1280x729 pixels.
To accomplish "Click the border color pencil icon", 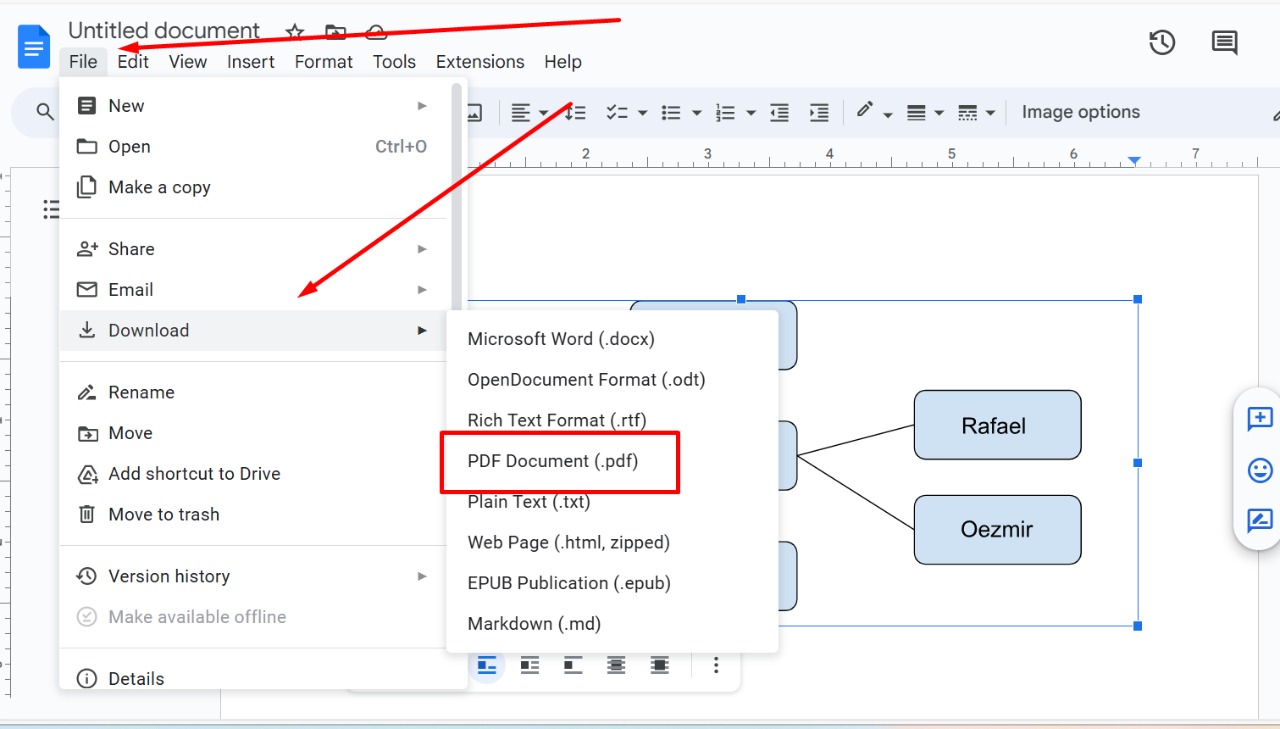I will pyautogui.click(x=865, y=111).
